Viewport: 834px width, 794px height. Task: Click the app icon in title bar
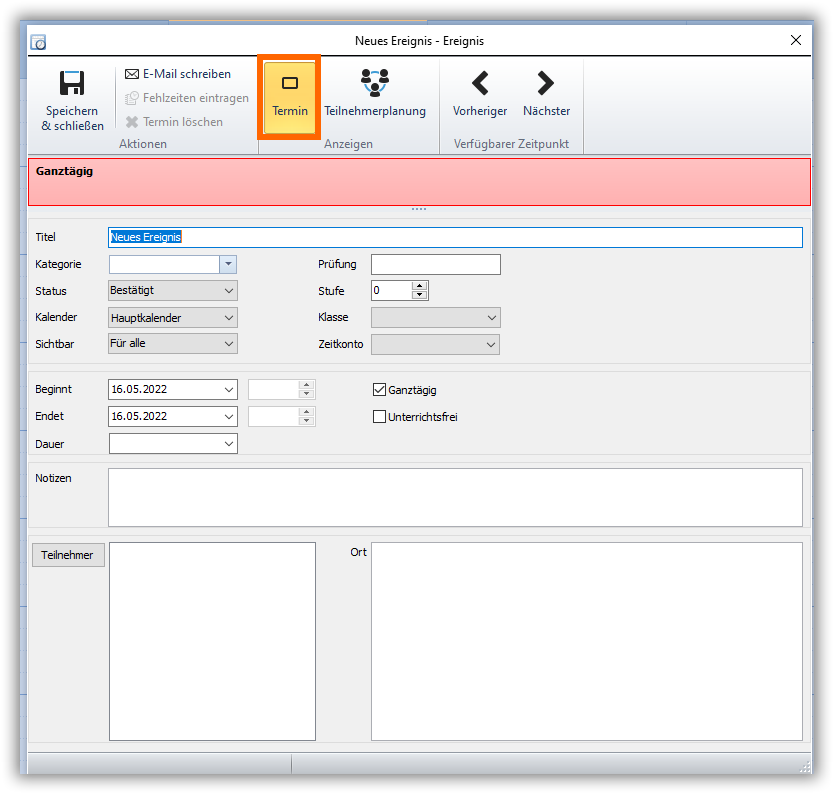39,42
